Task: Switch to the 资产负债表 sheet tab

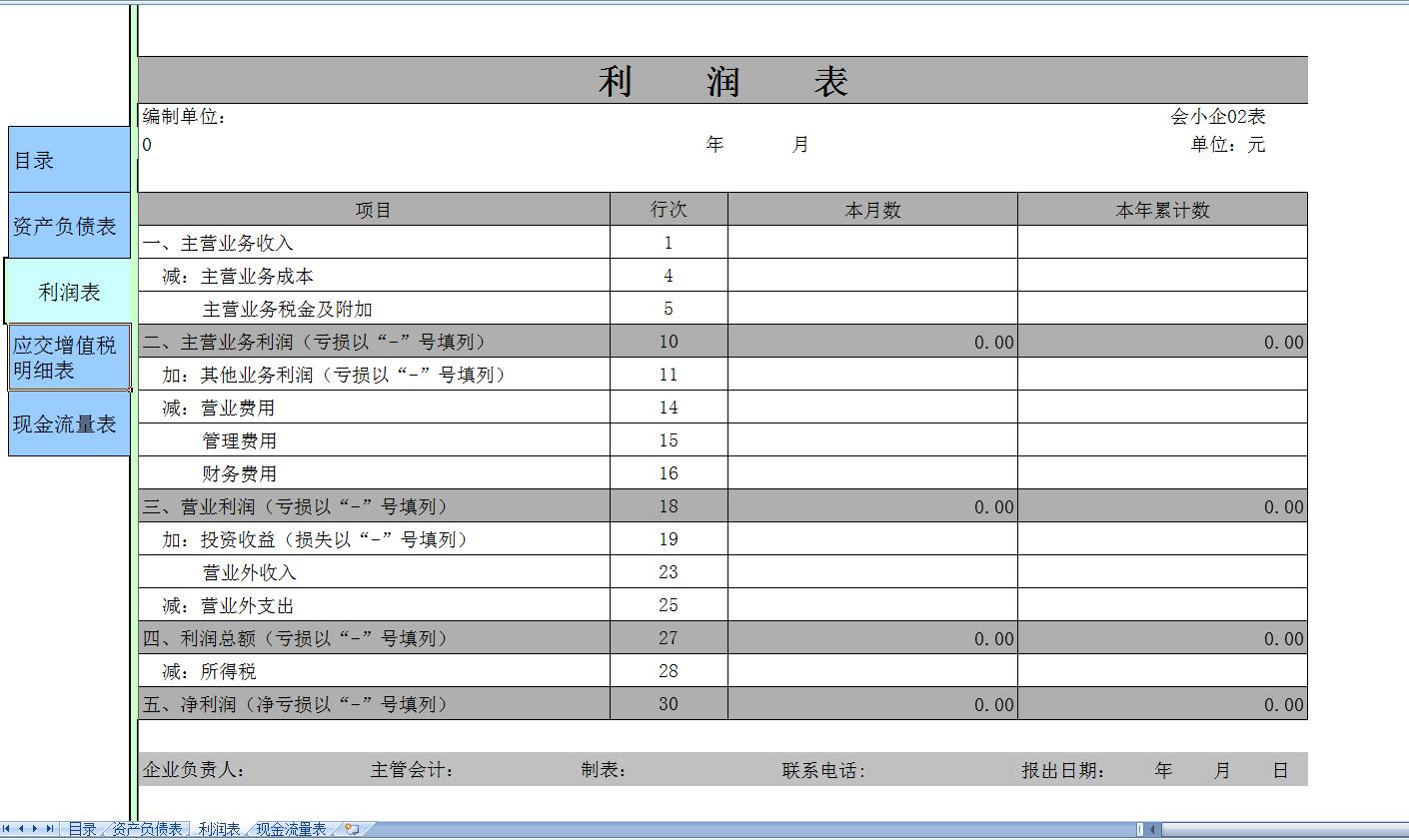Action: coord(146,828)
